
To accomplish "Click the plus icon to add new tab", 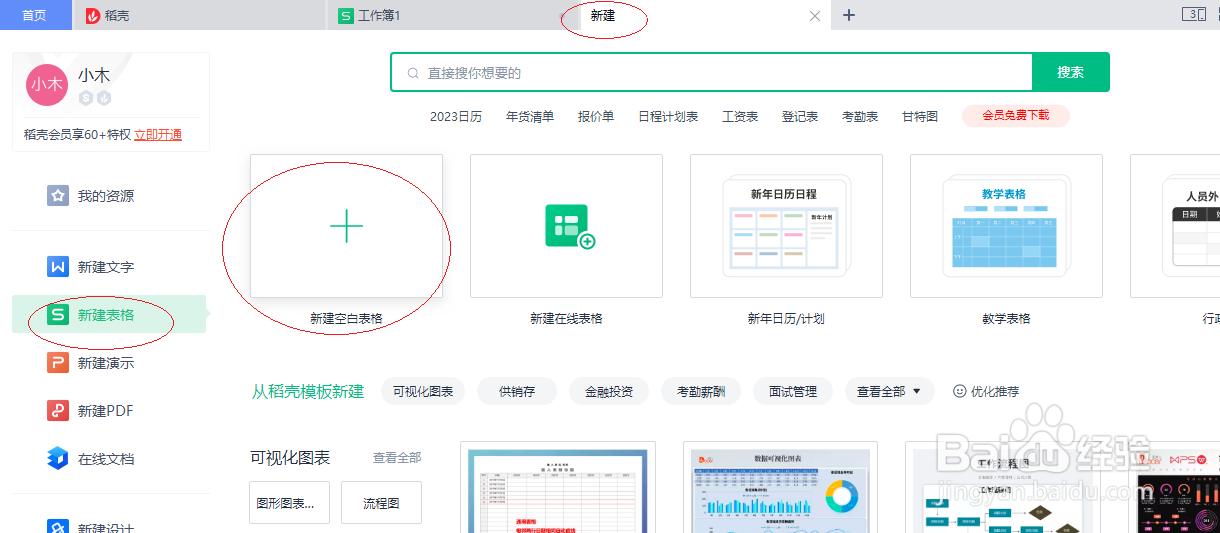I will tap(849, 15).
